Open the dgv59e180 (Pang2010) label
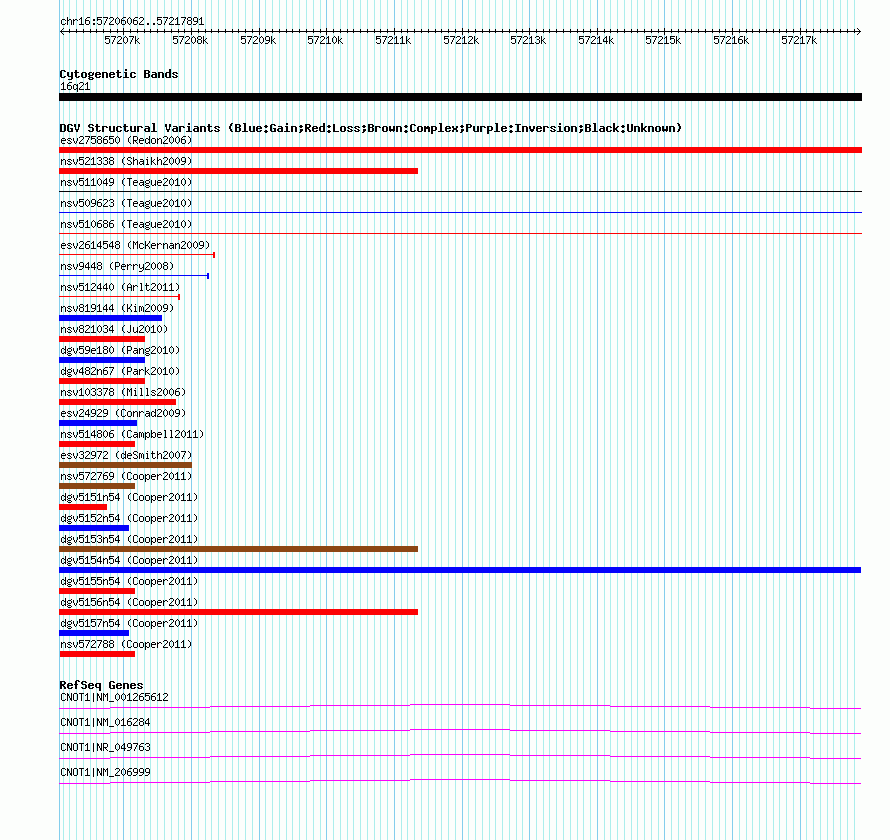The height and width of the screenshot is (840, 890). pos(120,350)
